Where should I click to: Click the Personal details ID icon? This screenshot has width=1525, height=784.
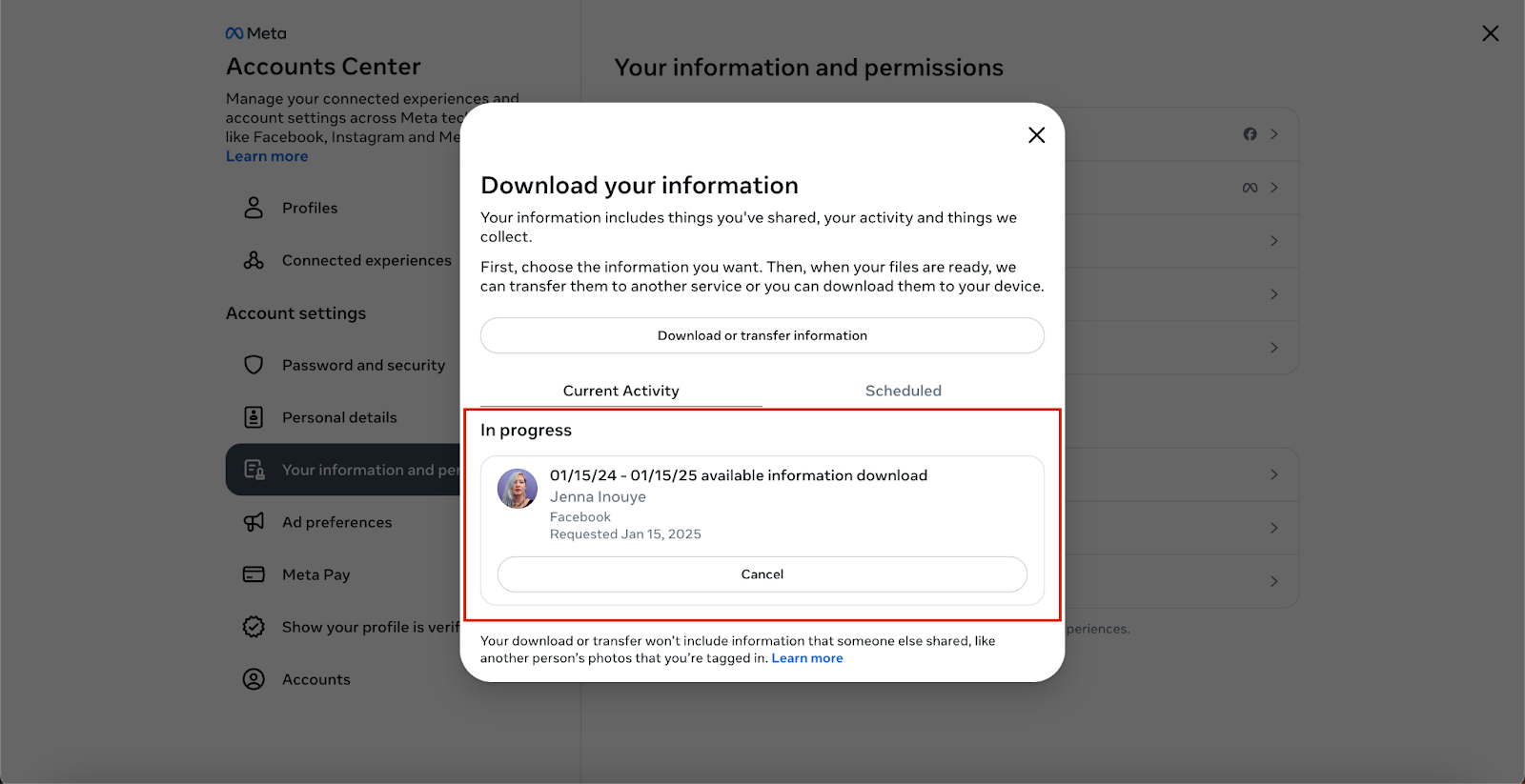pos(254,417)
